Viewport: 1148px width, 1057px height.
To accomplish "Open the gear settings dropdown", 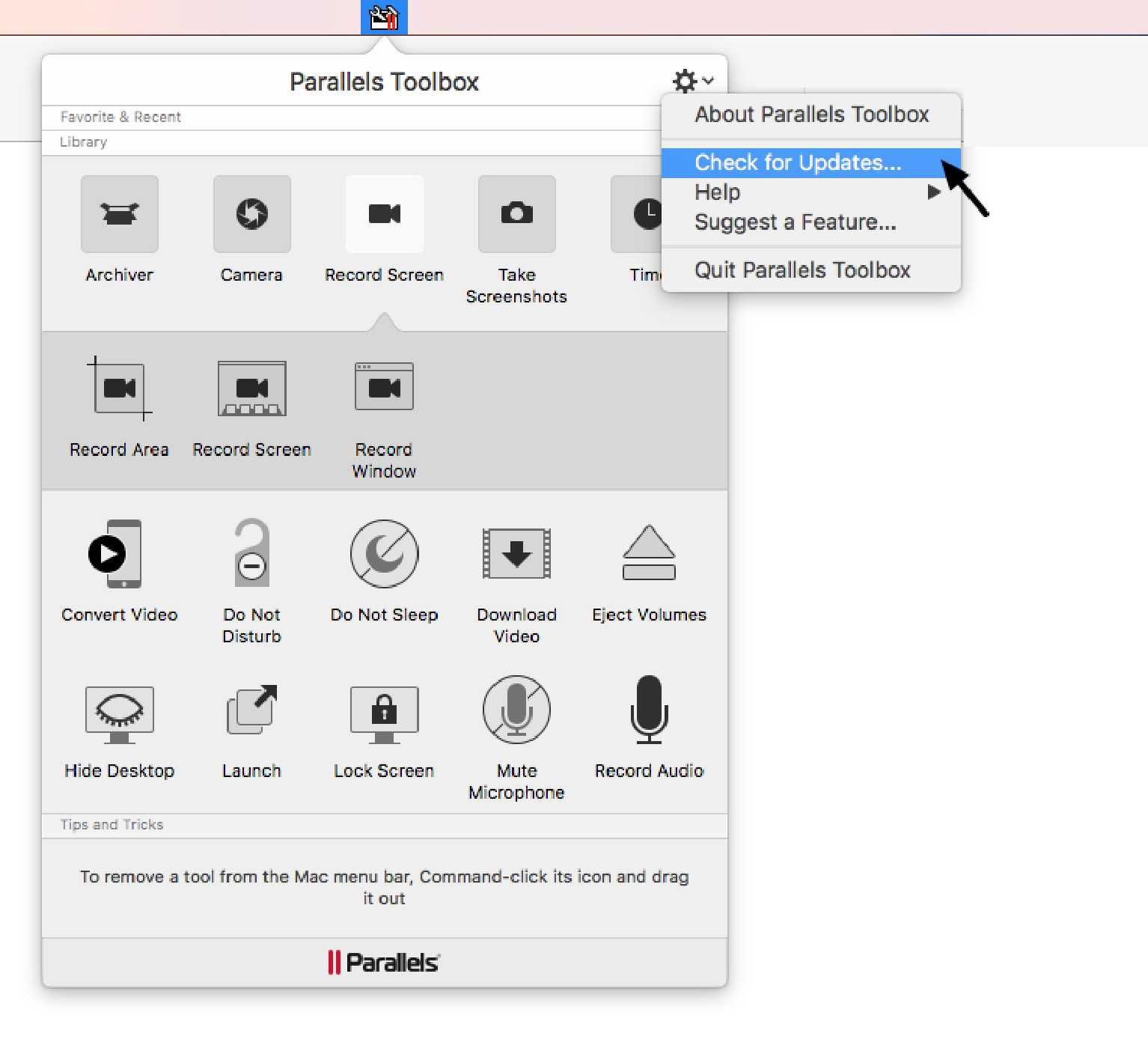I will tap(691, 81).
